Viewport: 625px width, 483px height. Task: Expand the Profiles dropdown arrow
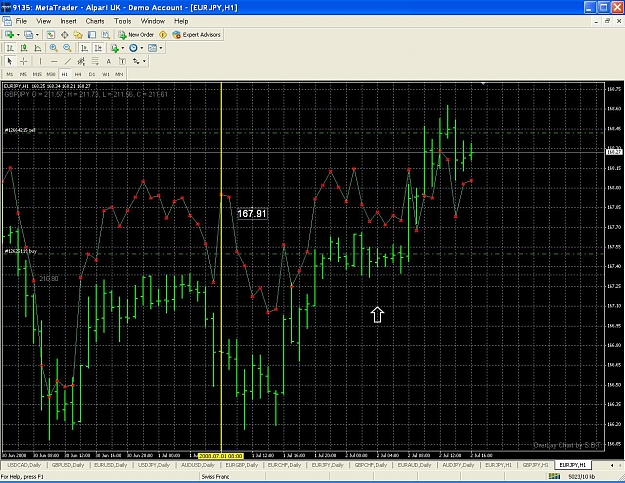coord(37,35)
